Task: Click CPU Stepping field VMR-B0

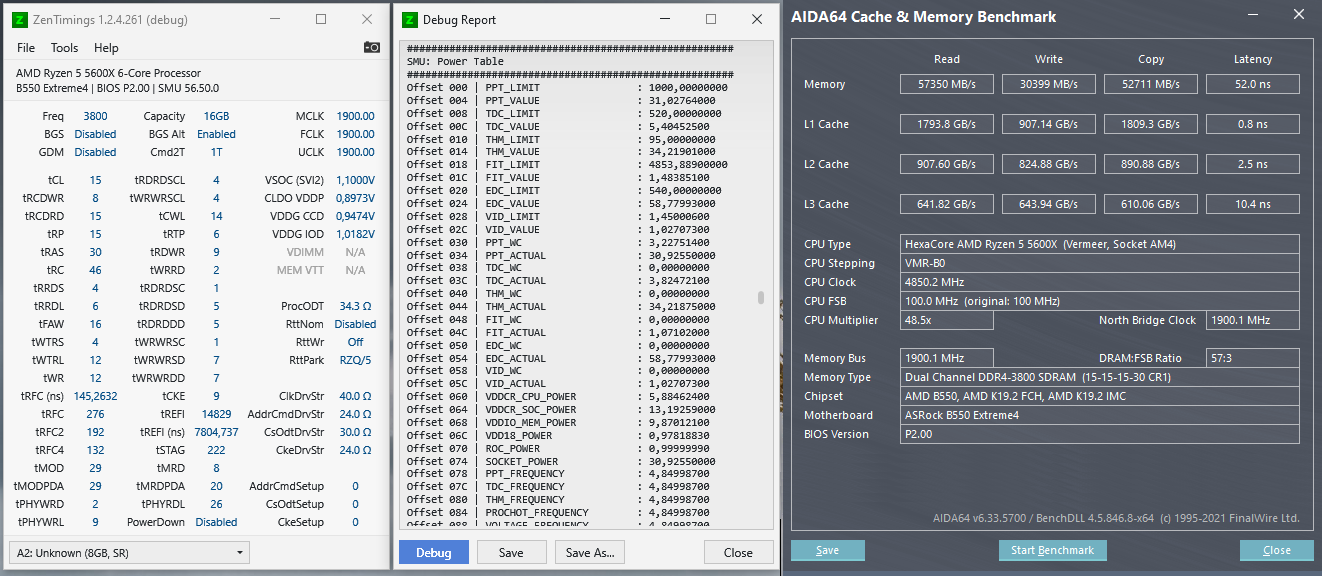Action: 1100,263
